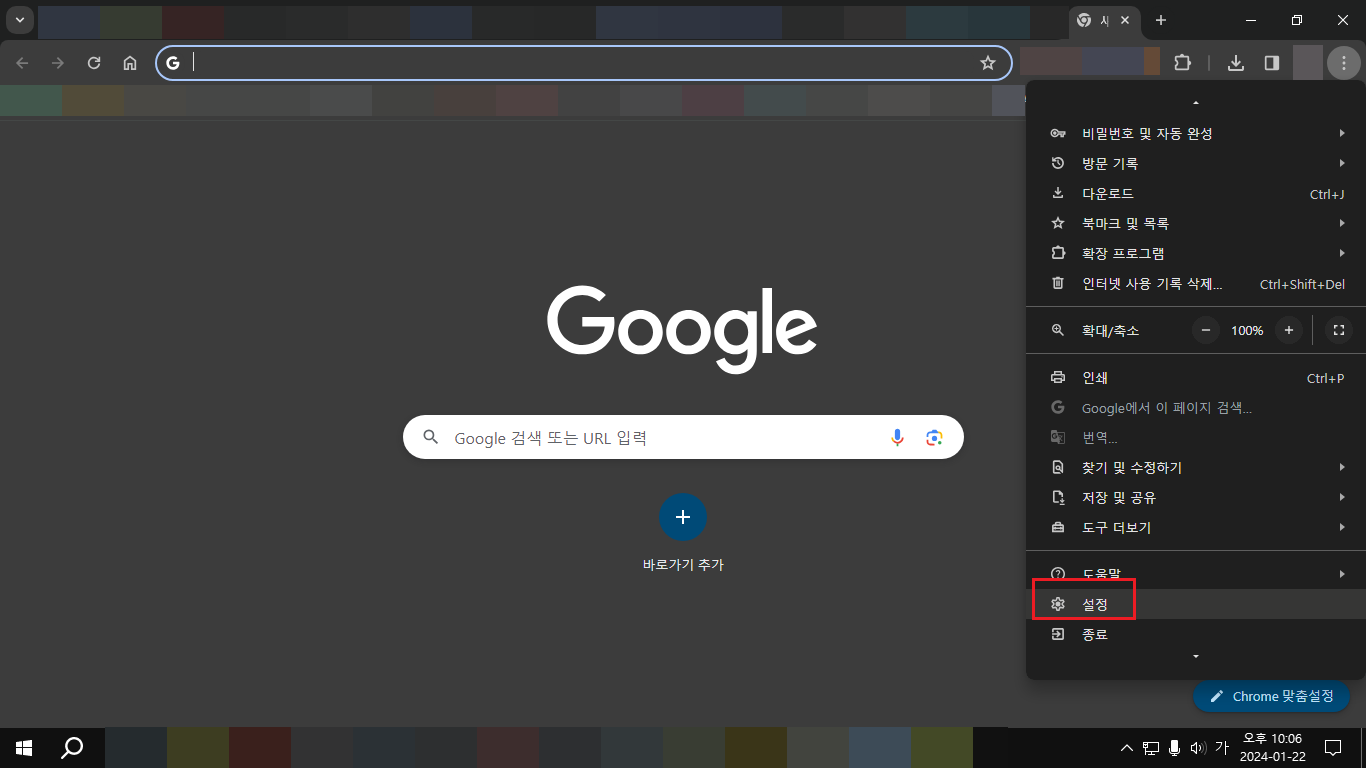Open the tab search dropdown chevron
1366x768 pixels.
click(x=19, y=20)
